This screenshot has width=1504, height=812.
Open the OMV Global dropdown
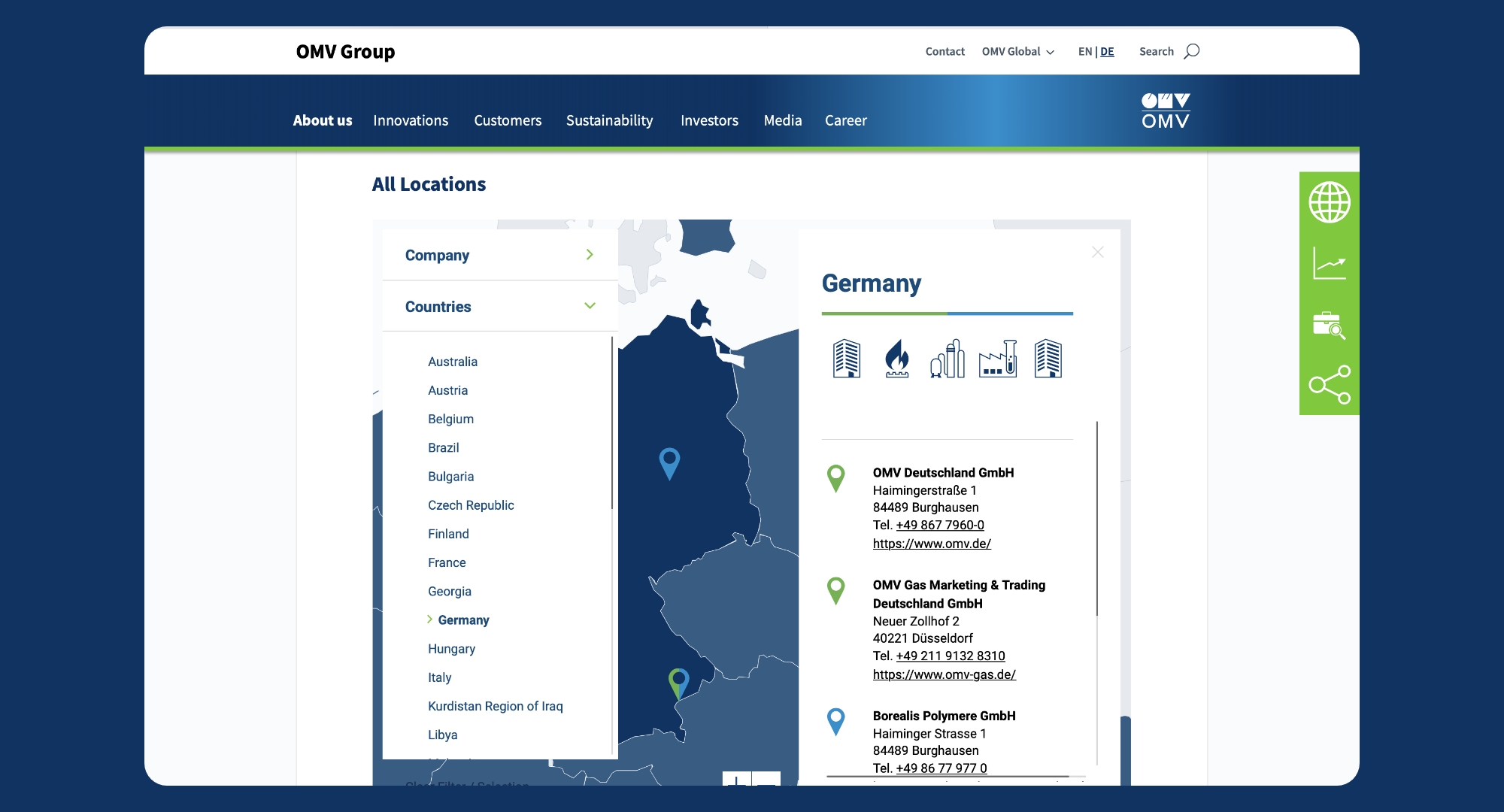tap(1017, 51)
